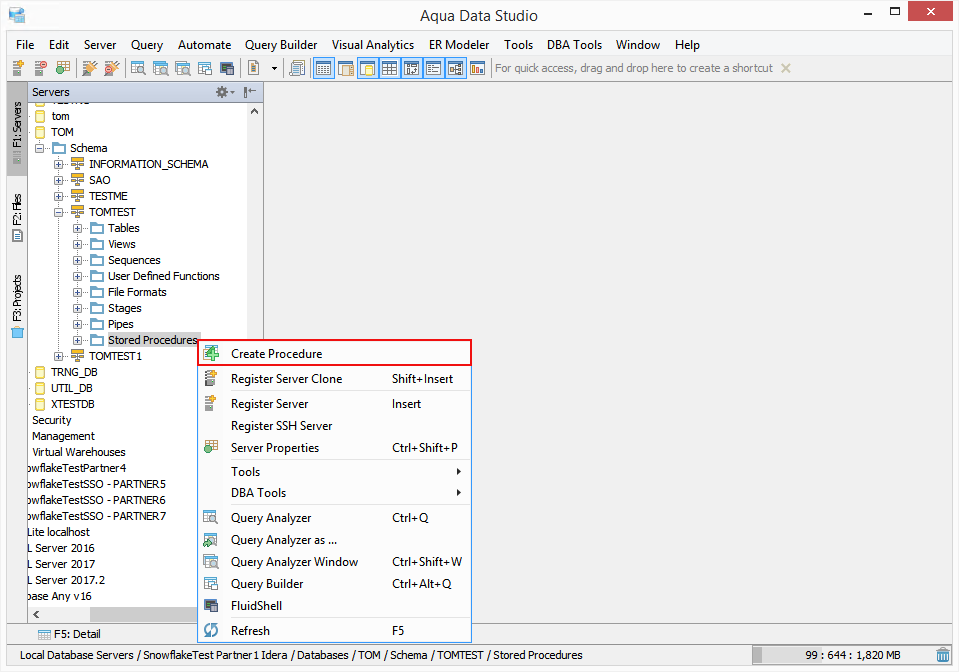The width and height of the screenshot is (959, 672).
Task: Click the Delete Server toolbar icon
Action: 40,68
